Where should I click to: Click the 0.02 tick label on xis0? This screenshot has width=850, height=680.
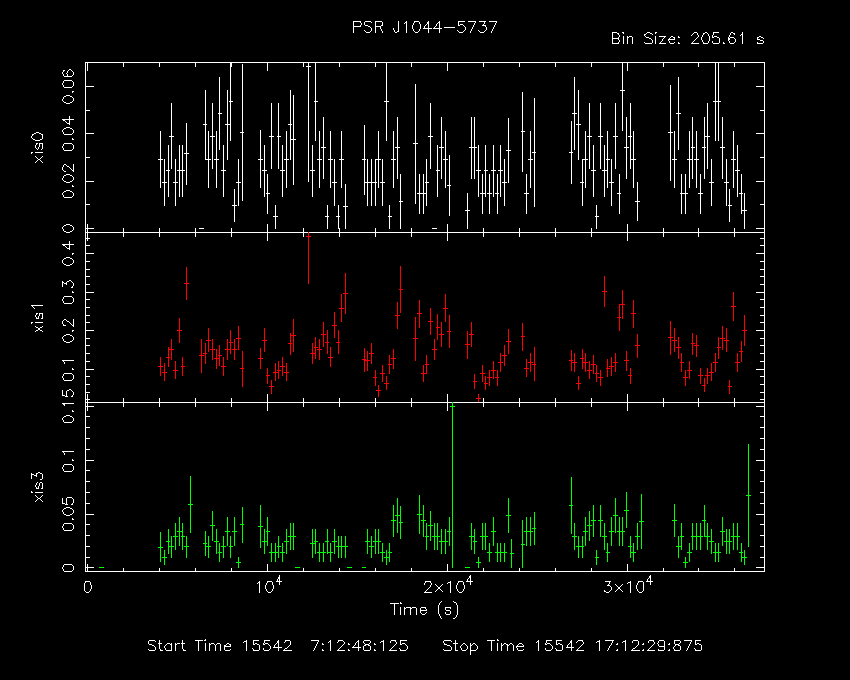tap(68, 181)
